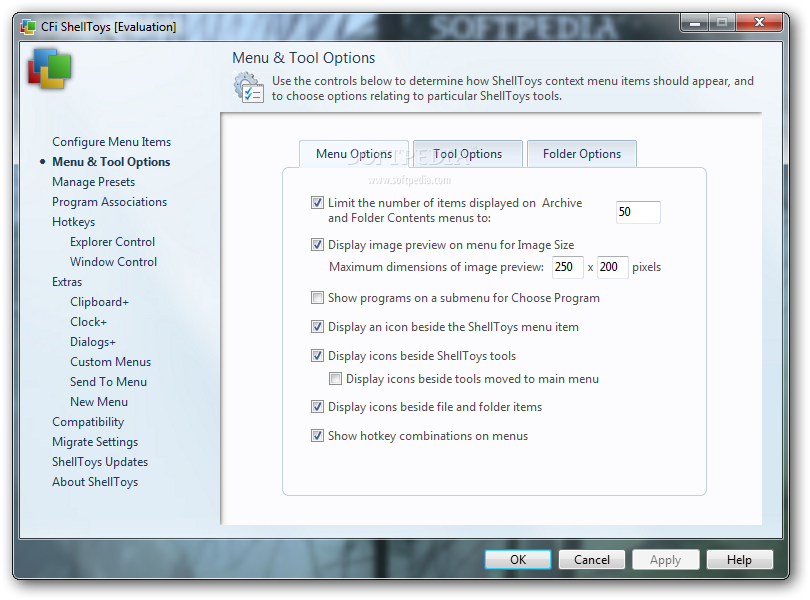The image size is (810, 600).
Task: Click the item limit field showing 50
Action: 638,212
